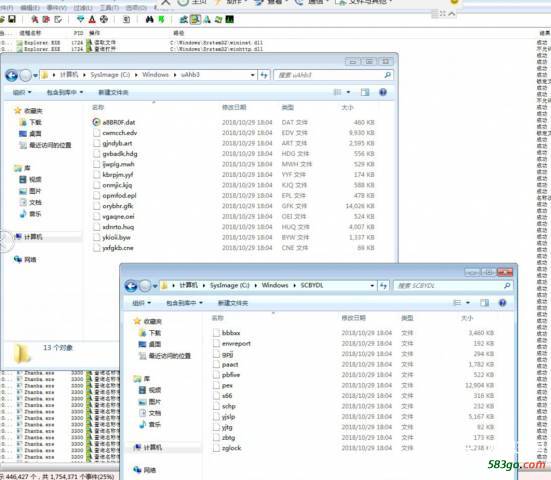Click refresh icon next to uAhb3 address bar

click(264, 75)
